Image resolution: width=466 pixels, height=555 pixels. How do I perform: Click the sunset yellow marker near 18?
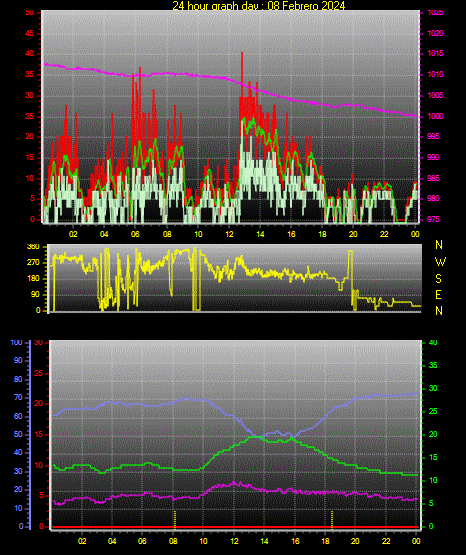click(332, 519)
